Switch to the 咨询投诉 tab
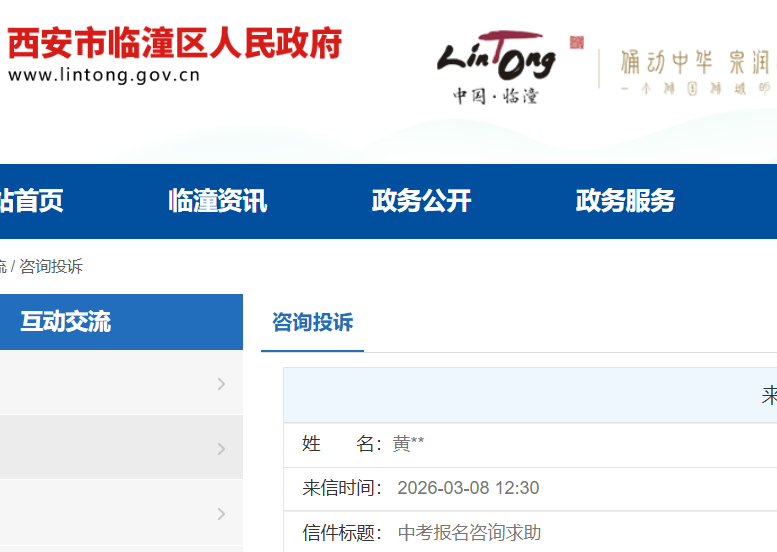The image size is (777, 552). pyautogui.click(x=312, y=323)
